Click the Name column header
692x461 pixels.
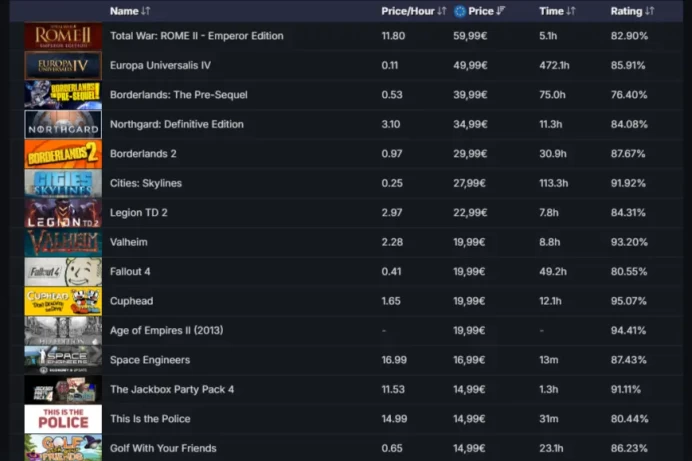point(124,11)
